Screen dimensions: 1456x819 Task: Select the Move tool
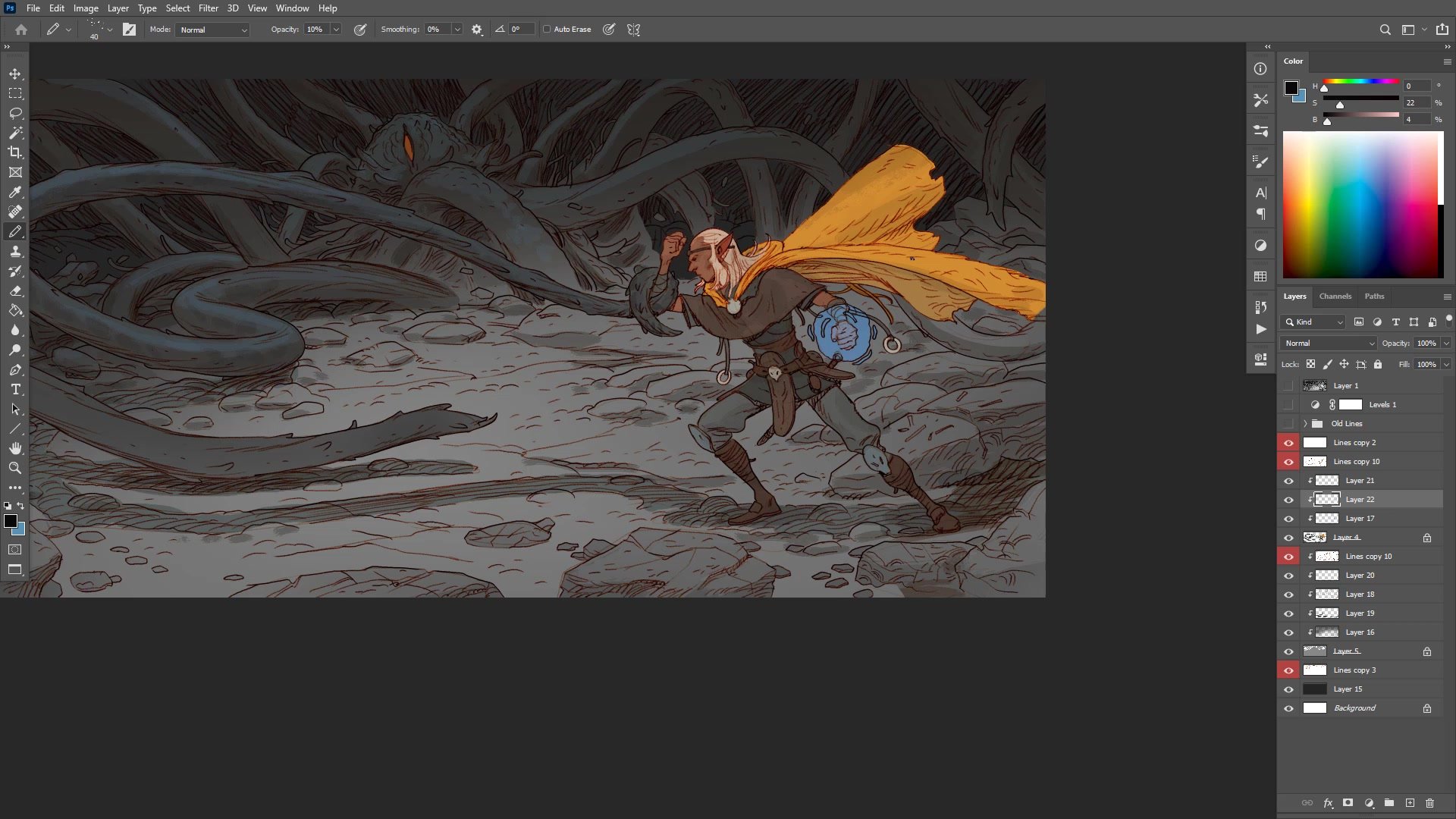coord(15,74)
